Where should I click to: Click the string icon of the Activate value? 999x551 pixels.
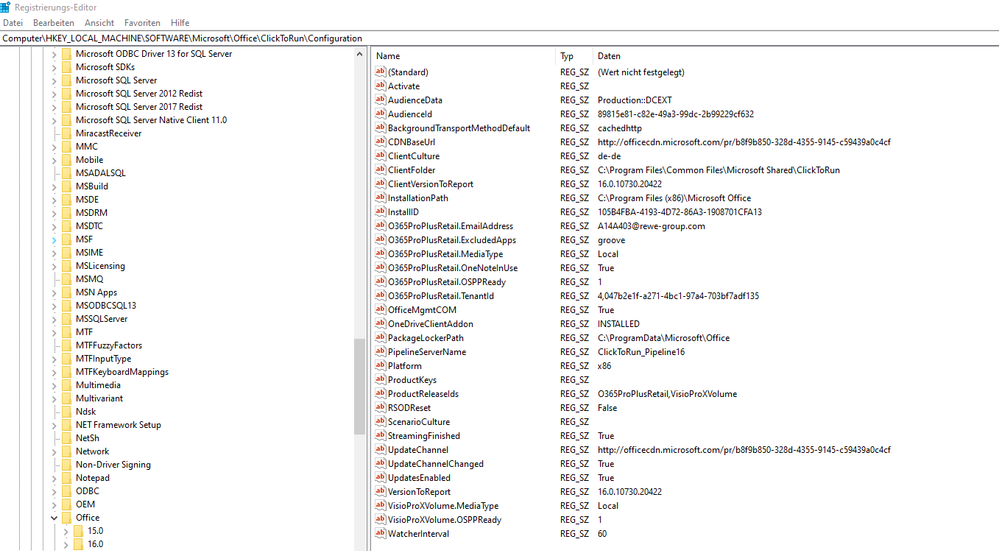pyautogui.click(x=380, y=86)
